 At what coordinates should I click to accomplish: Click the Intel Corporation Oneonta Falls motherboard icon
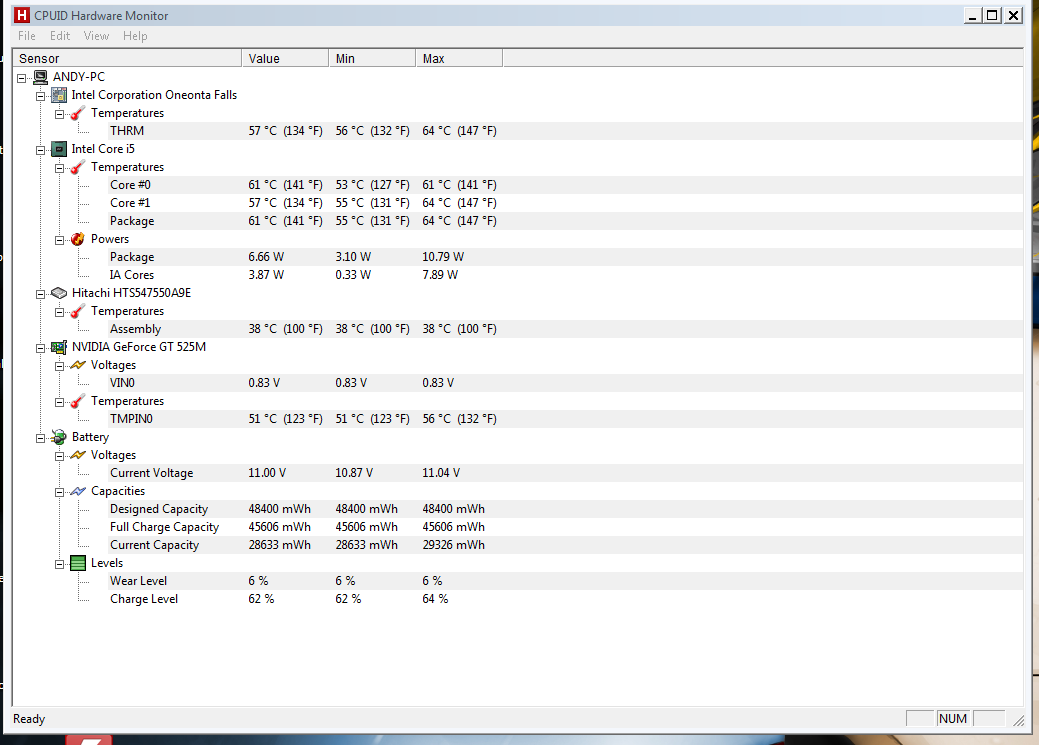pos(59,95)
